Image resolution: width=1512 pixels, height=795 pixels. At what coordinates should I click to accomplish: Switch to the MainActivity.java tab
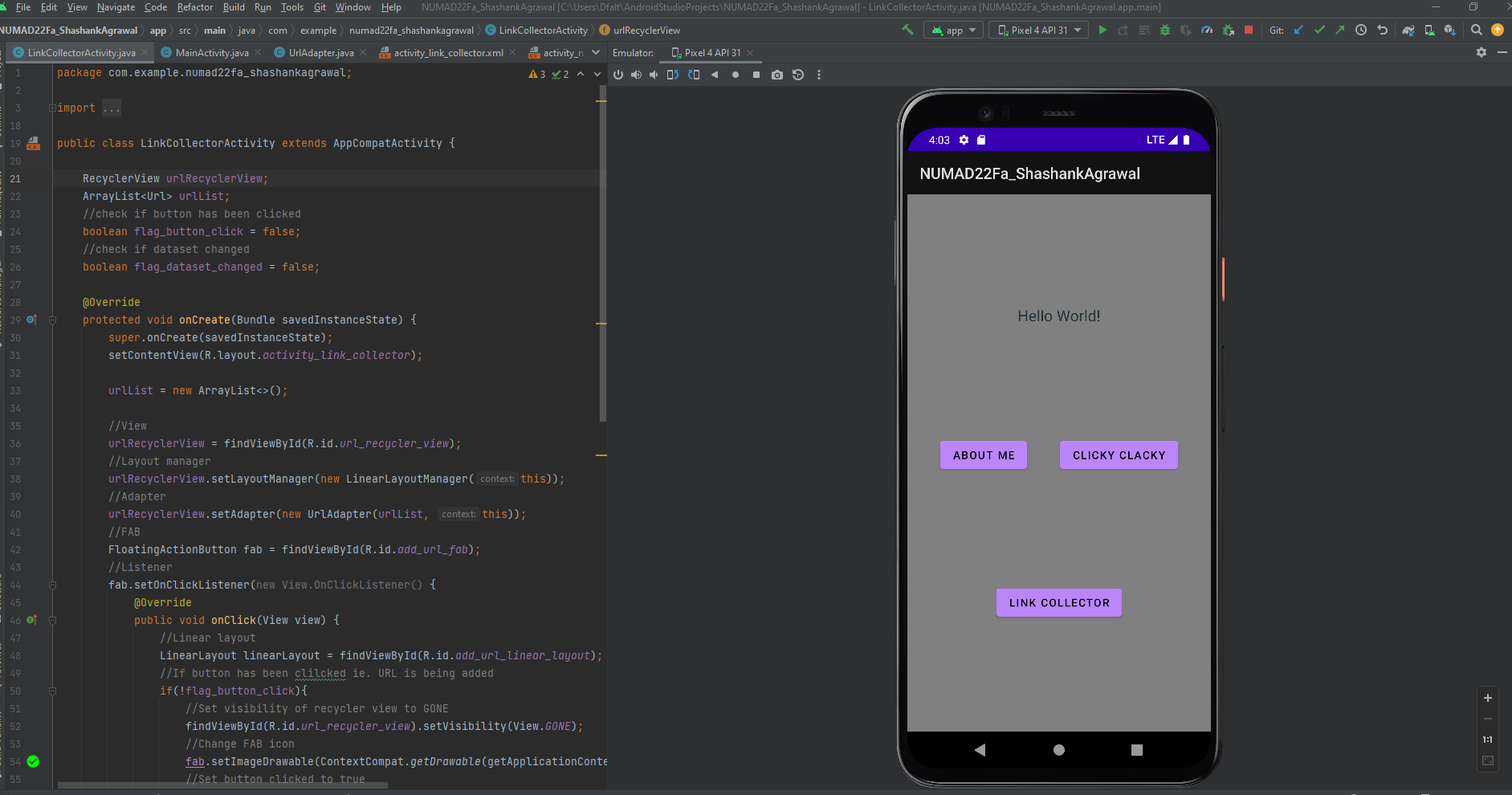pos(211,53)
